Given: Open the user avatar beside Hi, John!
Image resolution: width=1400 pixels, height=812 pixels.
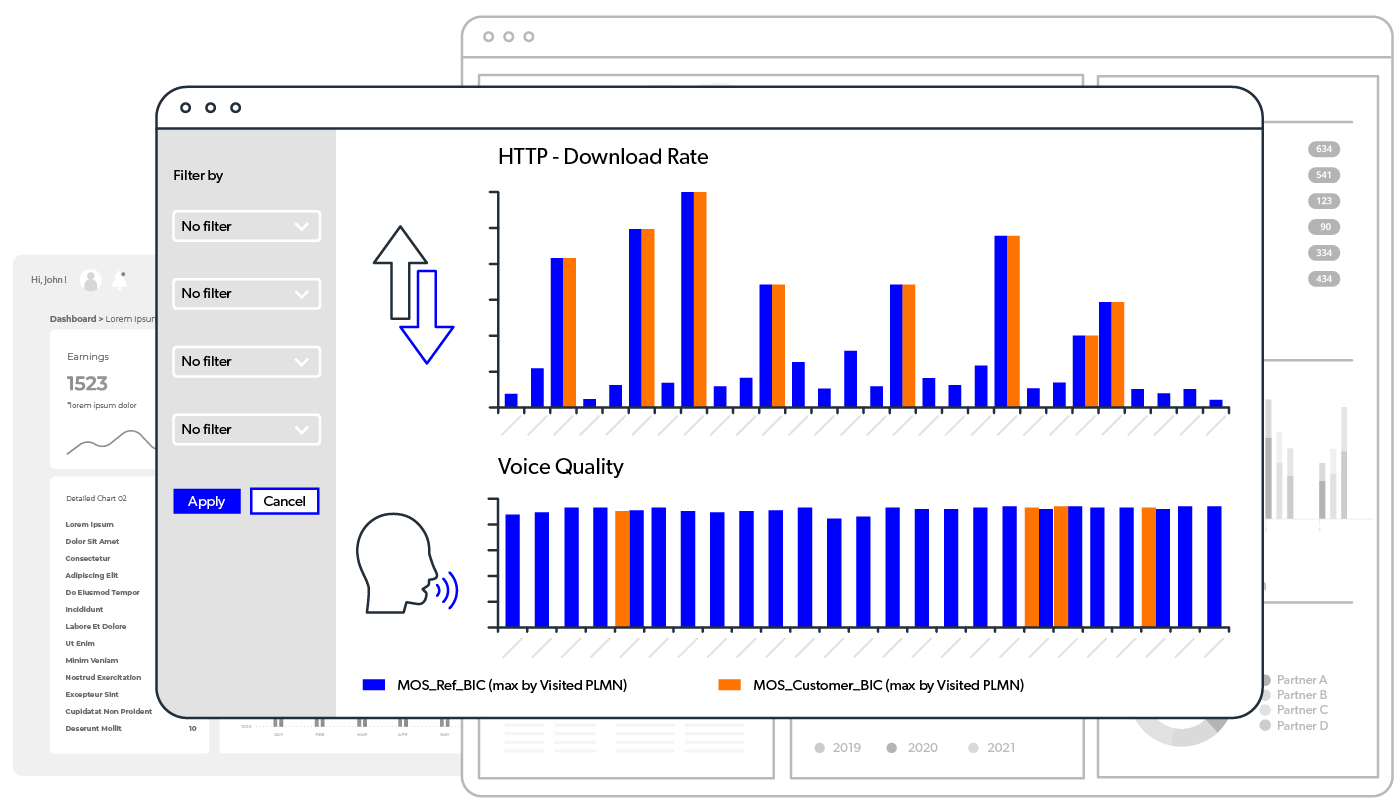Looking at the screenshot, I should click(x=91, y=280).
